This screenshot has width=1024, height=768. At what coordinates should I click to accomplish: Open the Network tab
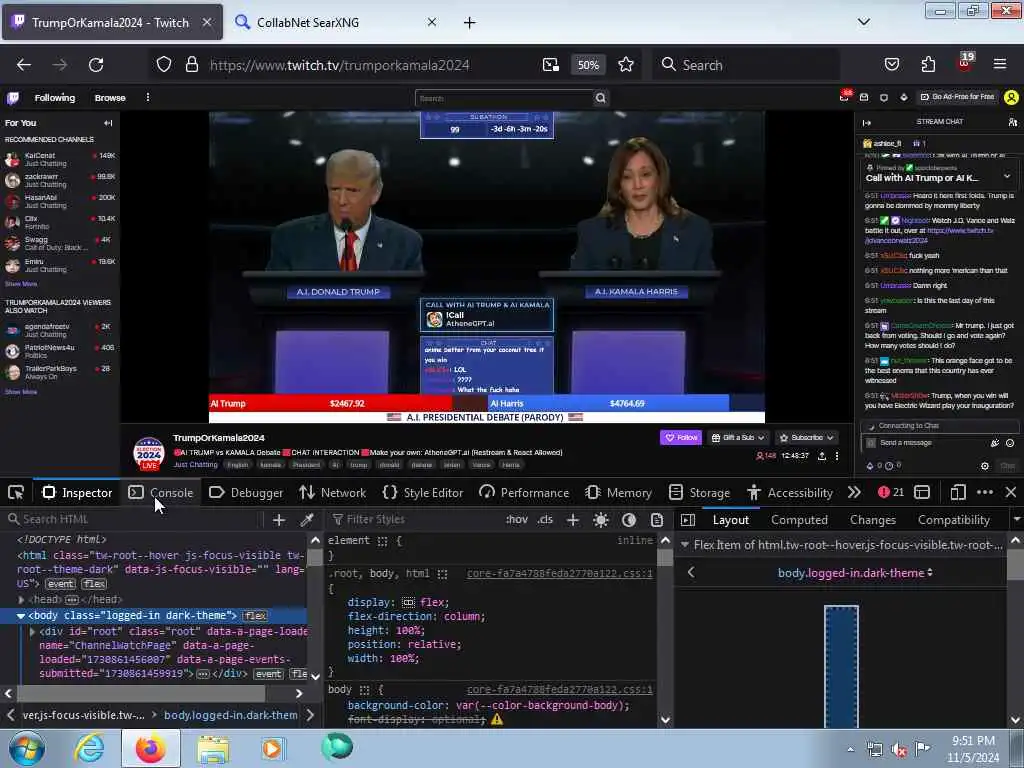point(332,492)
